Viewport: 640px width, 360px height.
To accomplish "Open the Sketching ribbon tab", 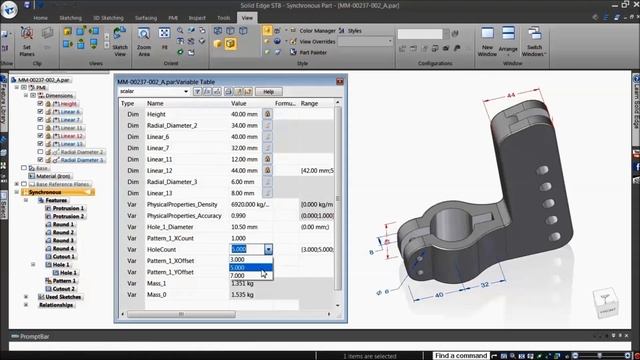I will pyautogui.click(x=71, y=18).
